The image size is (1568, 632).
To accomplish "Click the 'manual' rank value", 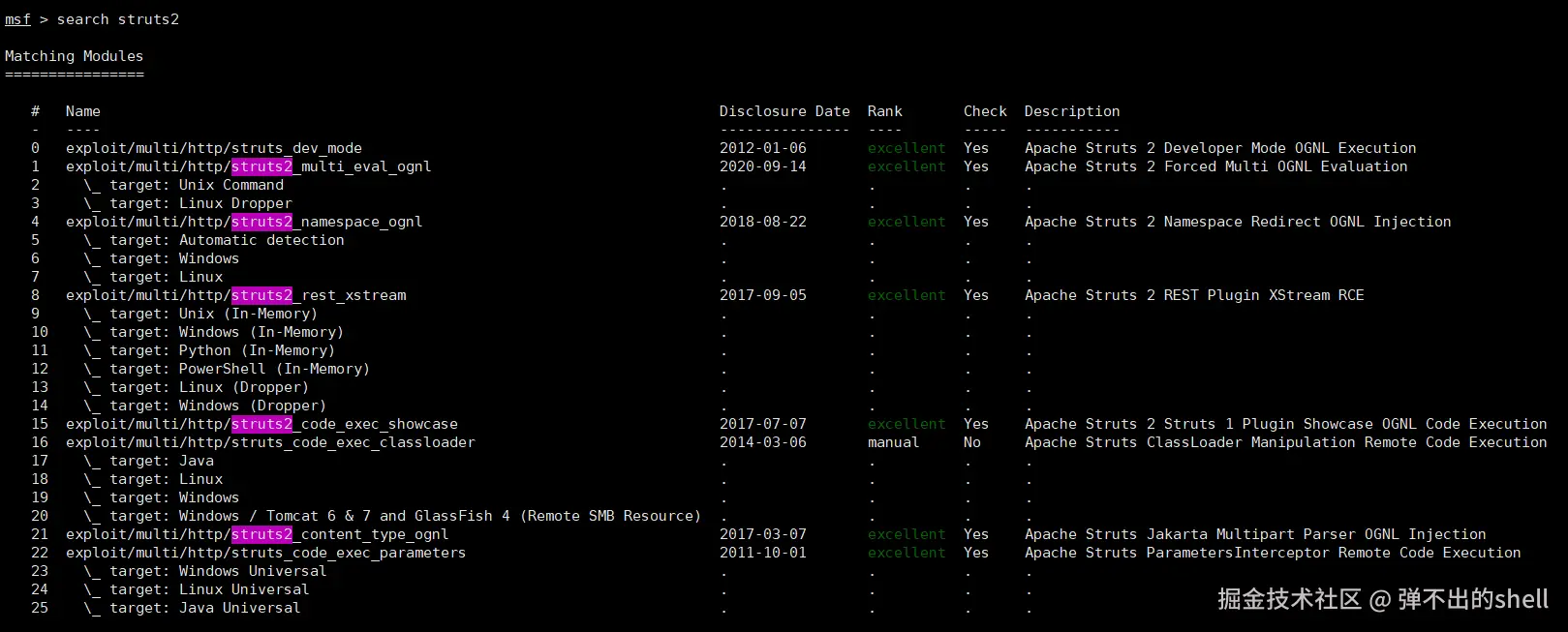I will 893,442.
